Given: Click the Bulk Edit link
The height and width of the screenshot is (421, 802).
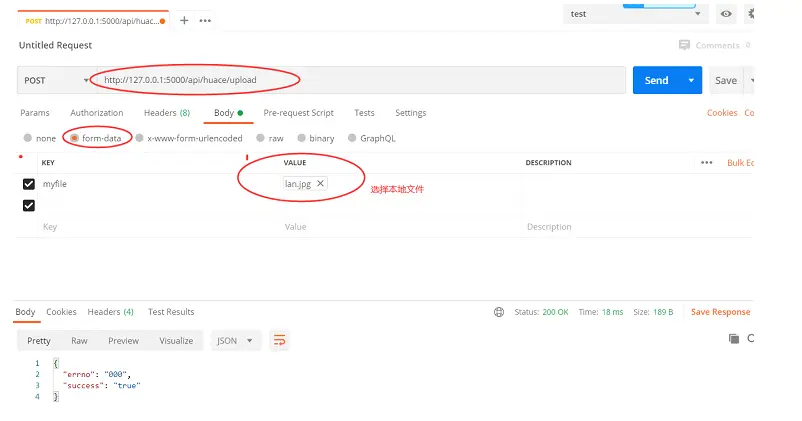Looking at the screenshot, I should coord(740,163).
